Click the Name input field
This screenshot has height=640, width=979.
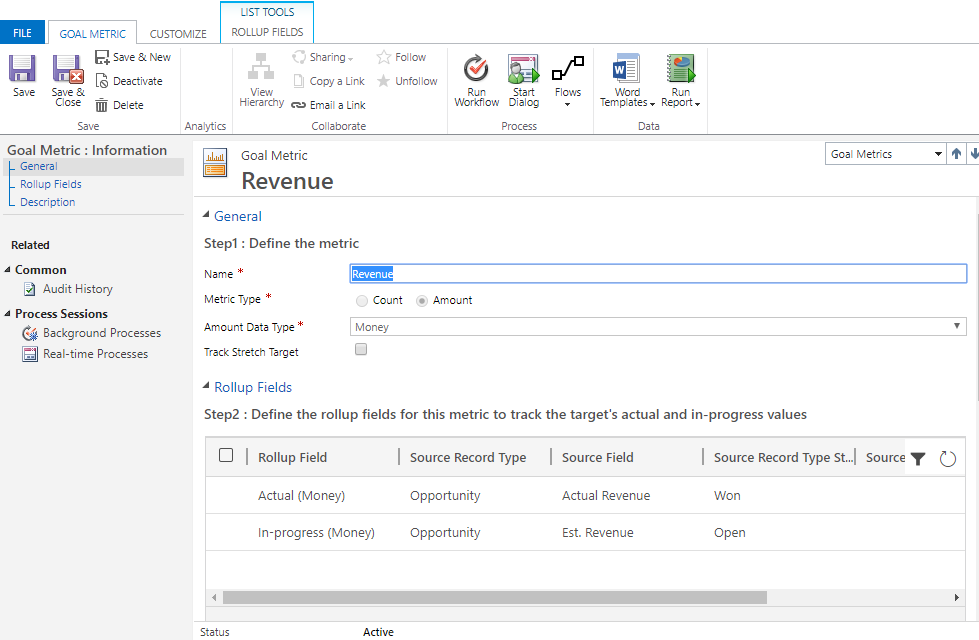pyautogui.click(x=658, y=273)
